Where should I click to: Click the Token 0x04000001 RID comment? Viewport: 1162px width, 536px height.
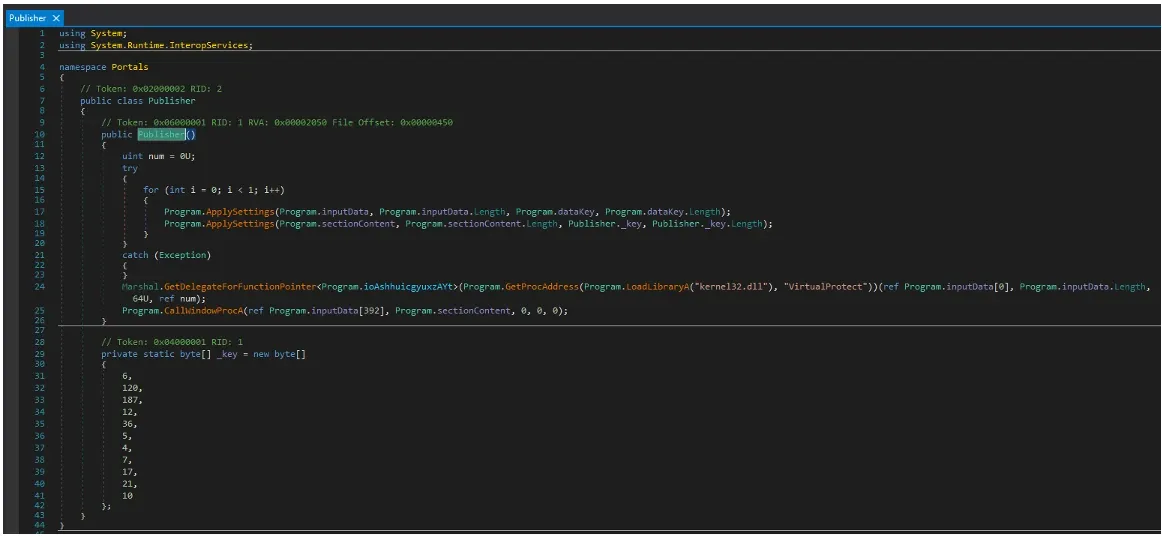click(172, 342)
